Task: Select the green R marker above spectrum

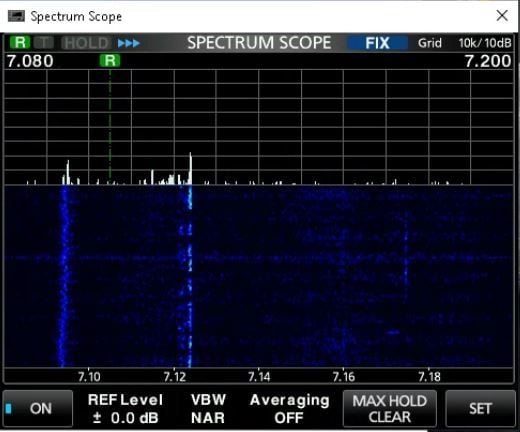Action: [110, 61]
